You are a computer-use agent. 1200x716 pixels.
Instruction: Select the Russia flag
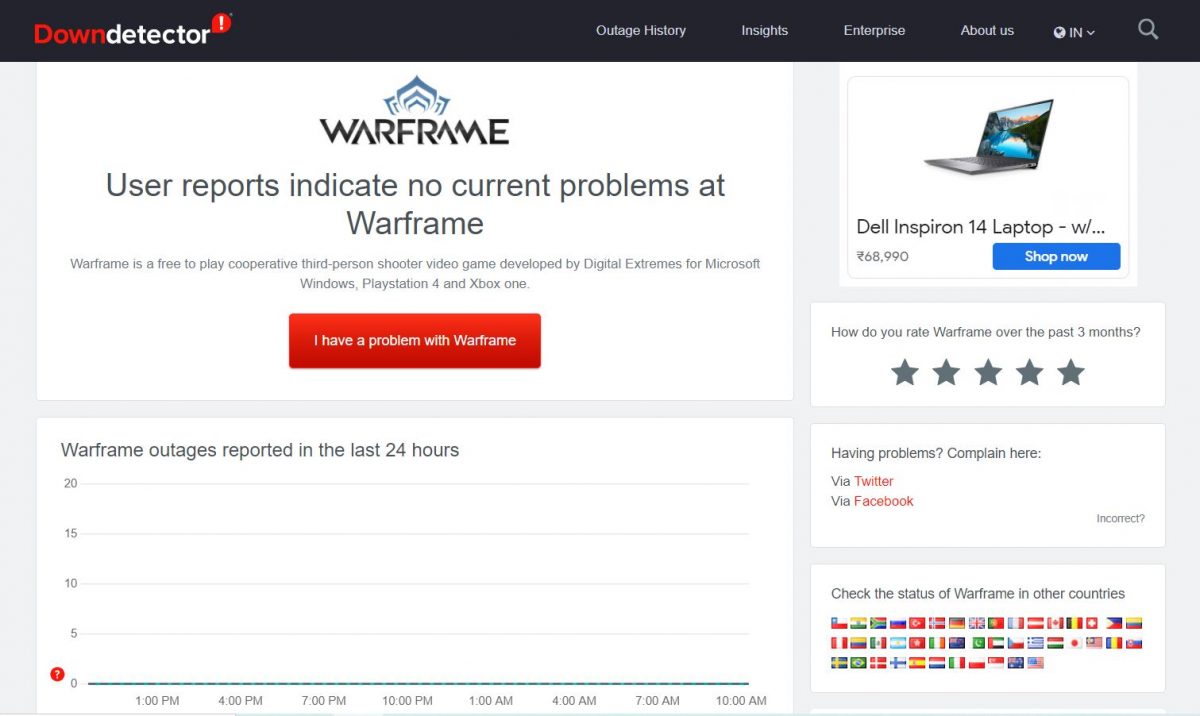click(898, 623)
